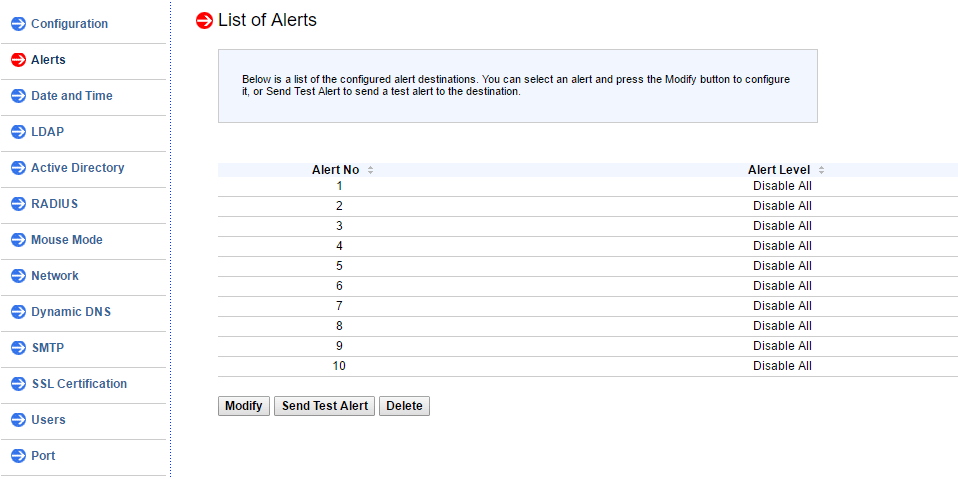Click the arrow icon beside Users
This screenshot has height=479, width=958.
pos(18,420)
